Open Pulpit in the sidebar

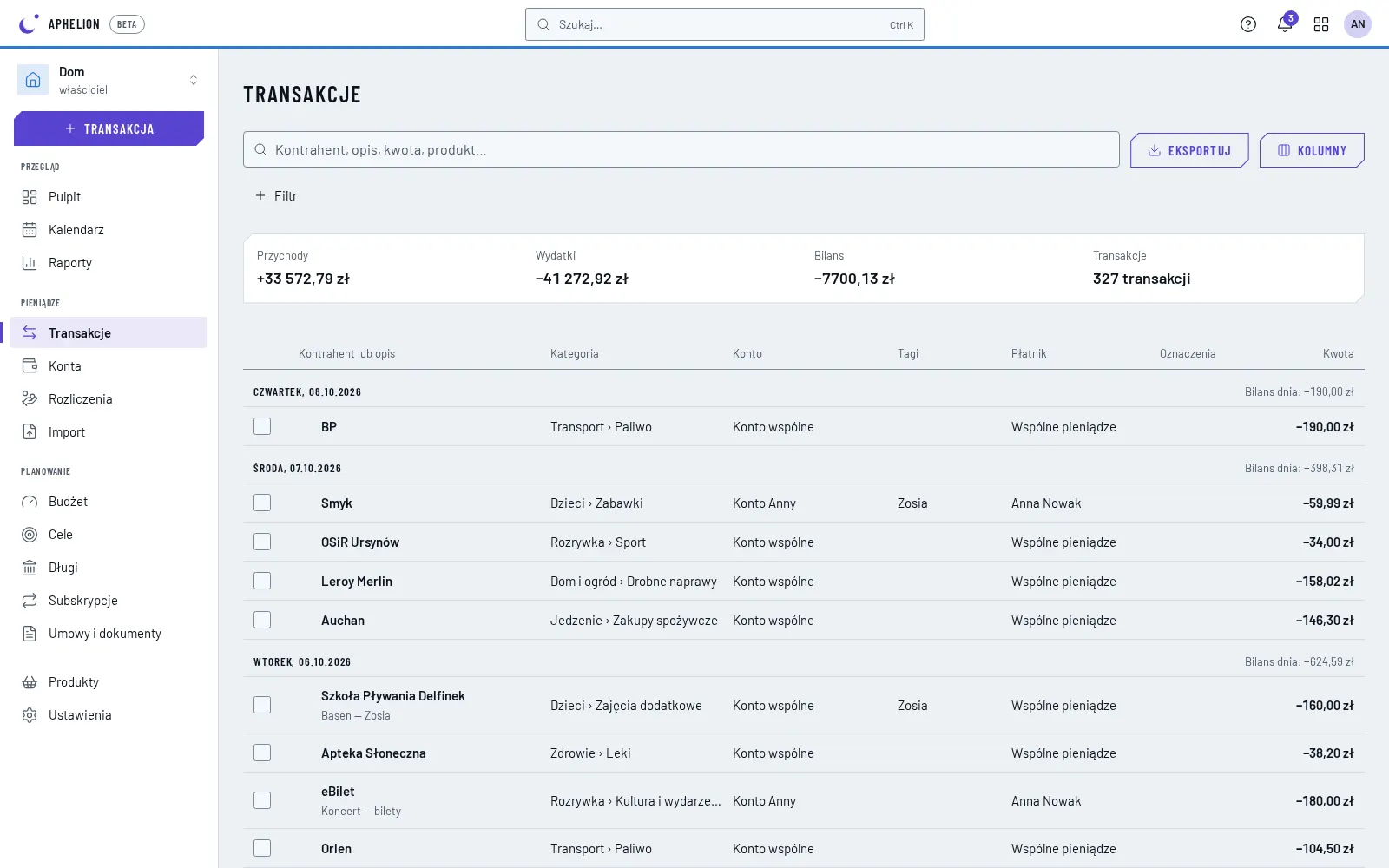point(109,197)
